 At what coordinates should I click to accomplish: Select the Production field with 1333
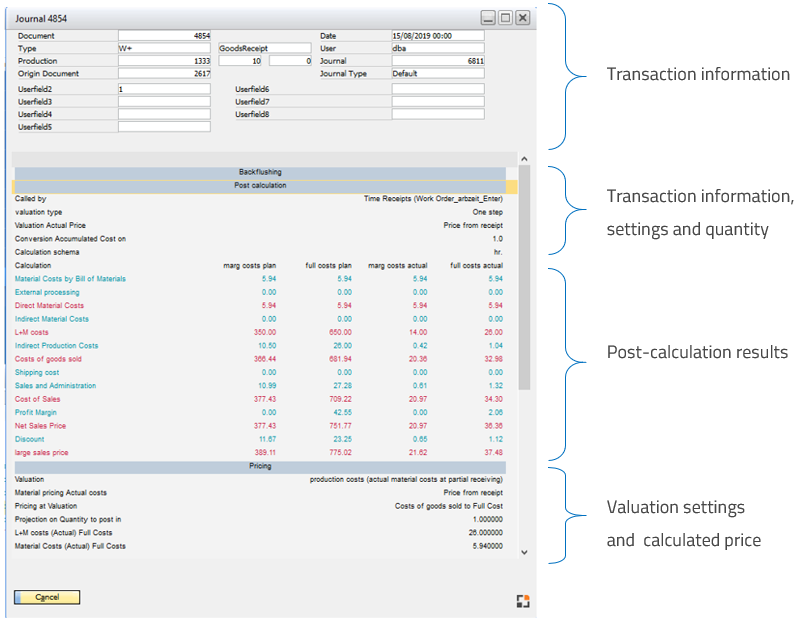pos(164,61)
